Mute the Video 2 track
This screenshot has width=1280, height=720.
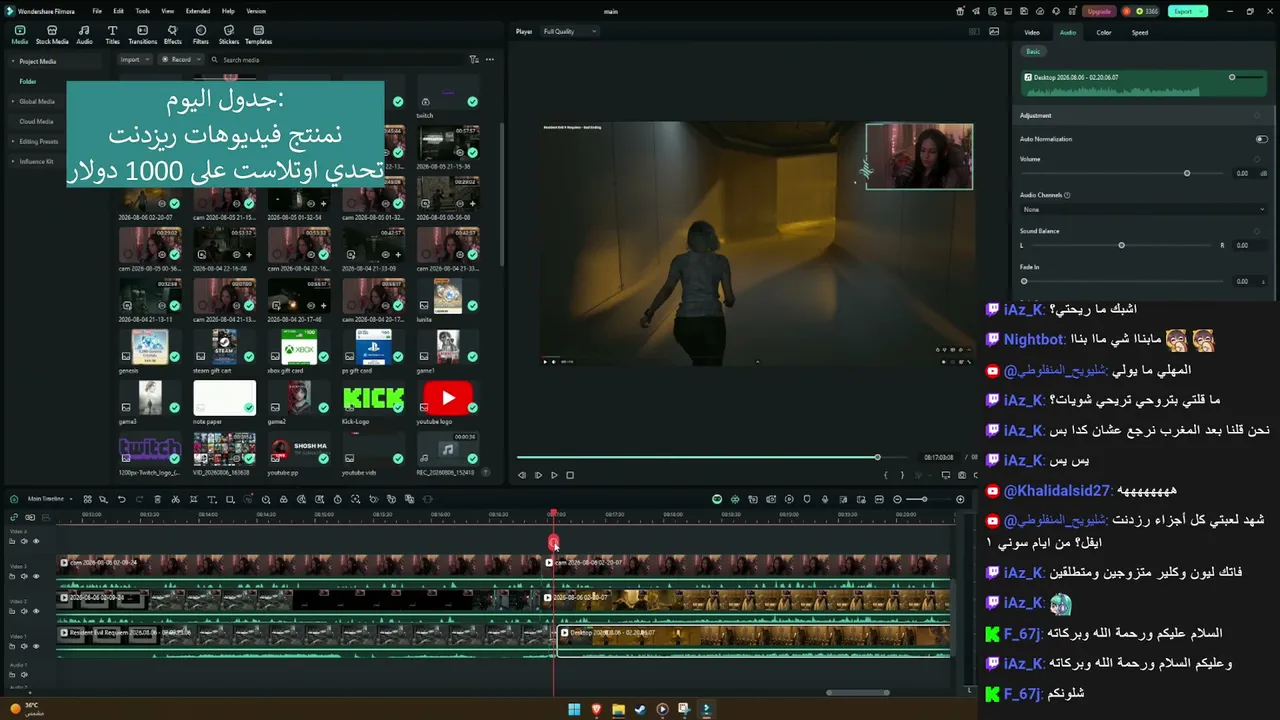pos(24,611)
